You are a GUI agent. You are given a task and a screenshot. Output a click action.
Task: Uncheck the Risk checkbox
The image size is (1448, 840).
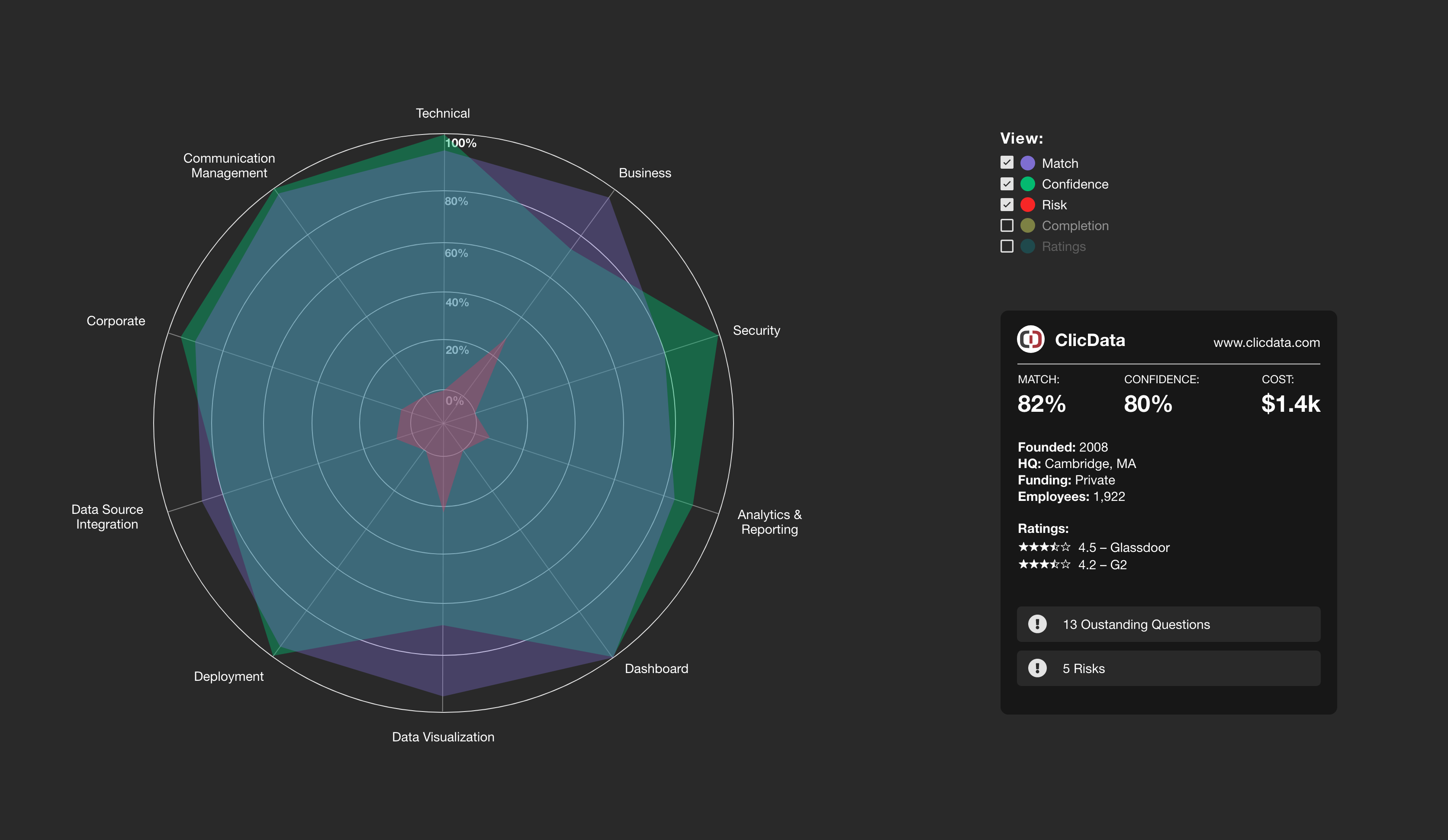1007,205
